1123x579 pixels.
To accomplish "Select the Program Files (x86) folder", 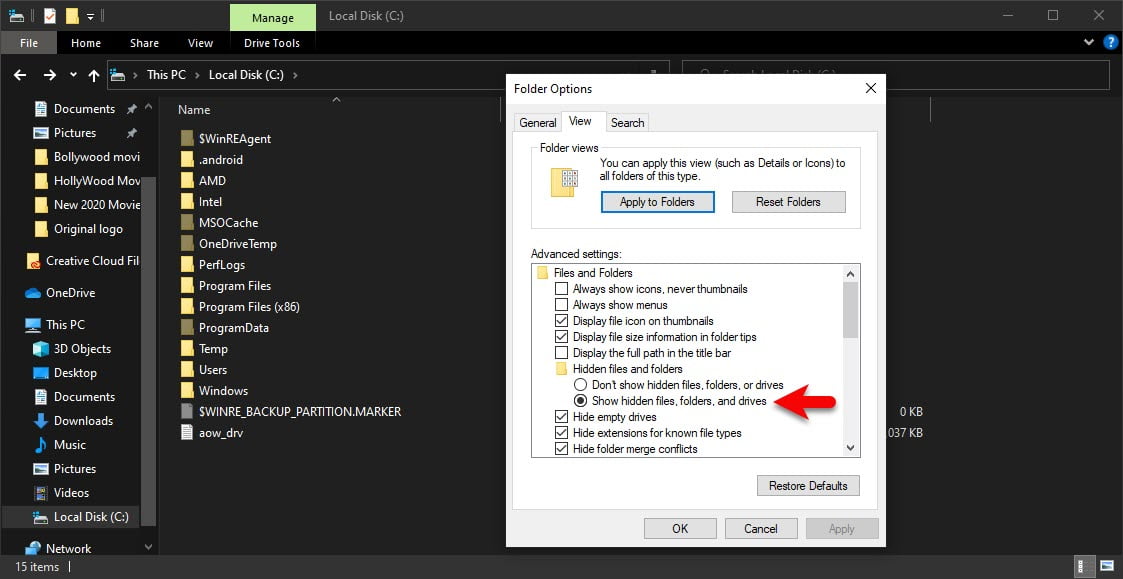I will pyautogui.click(x=240, y=307).
